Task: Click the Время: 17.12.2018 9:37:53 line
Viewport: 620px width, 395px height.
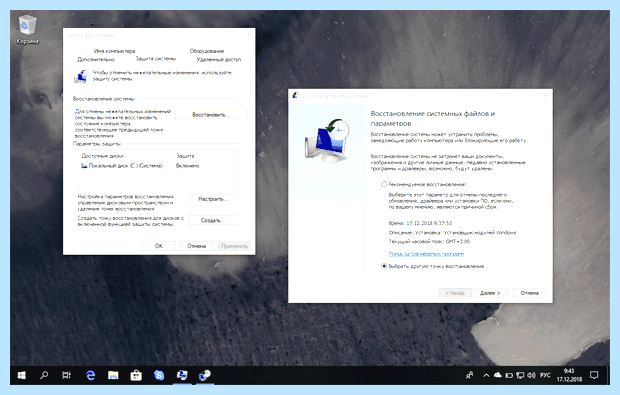Action: click(x=420, y=223)
